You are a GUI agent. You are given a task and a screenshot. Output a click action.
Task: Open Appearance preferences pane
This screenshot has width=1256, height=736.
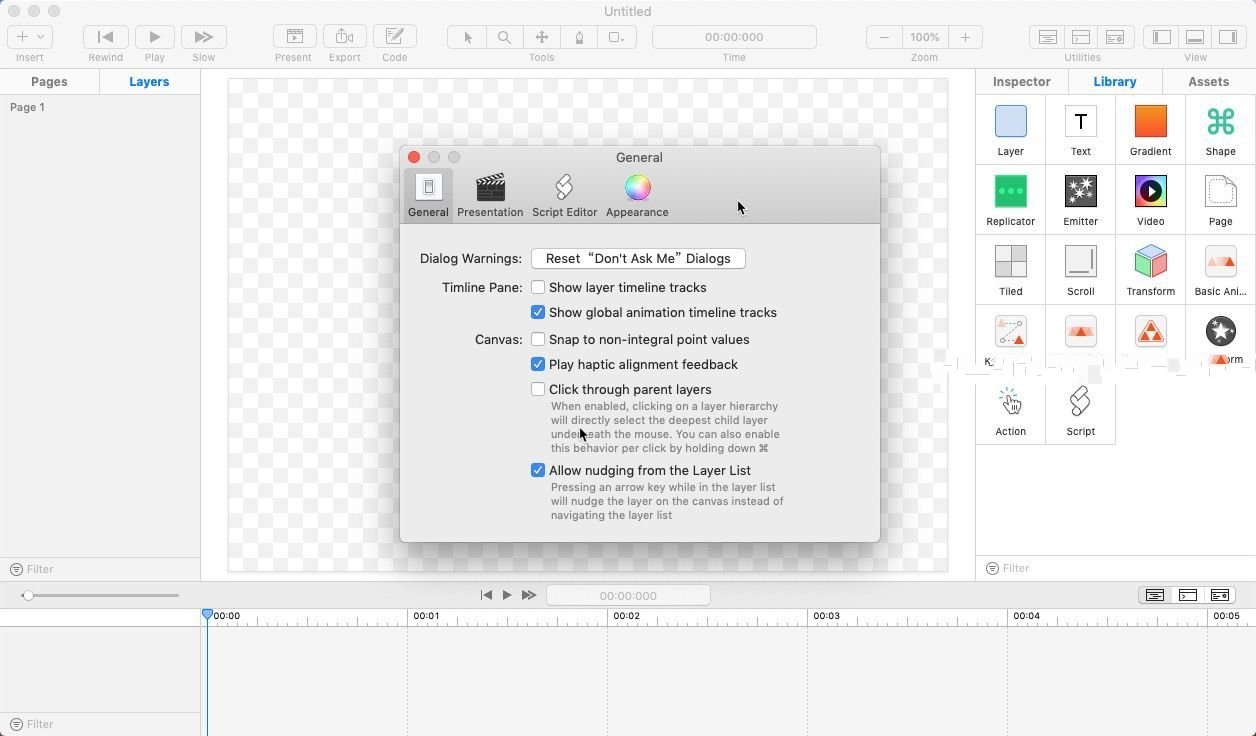(x=637, y=195)
